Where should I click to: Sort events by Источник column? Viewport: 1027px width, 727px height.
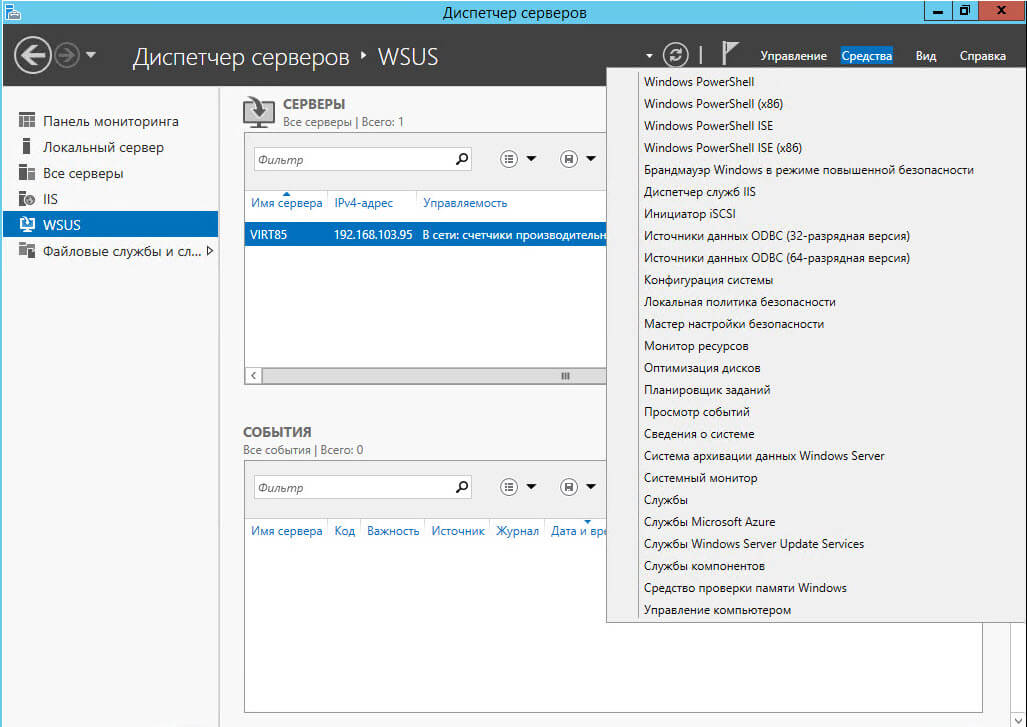pos(458,531)
